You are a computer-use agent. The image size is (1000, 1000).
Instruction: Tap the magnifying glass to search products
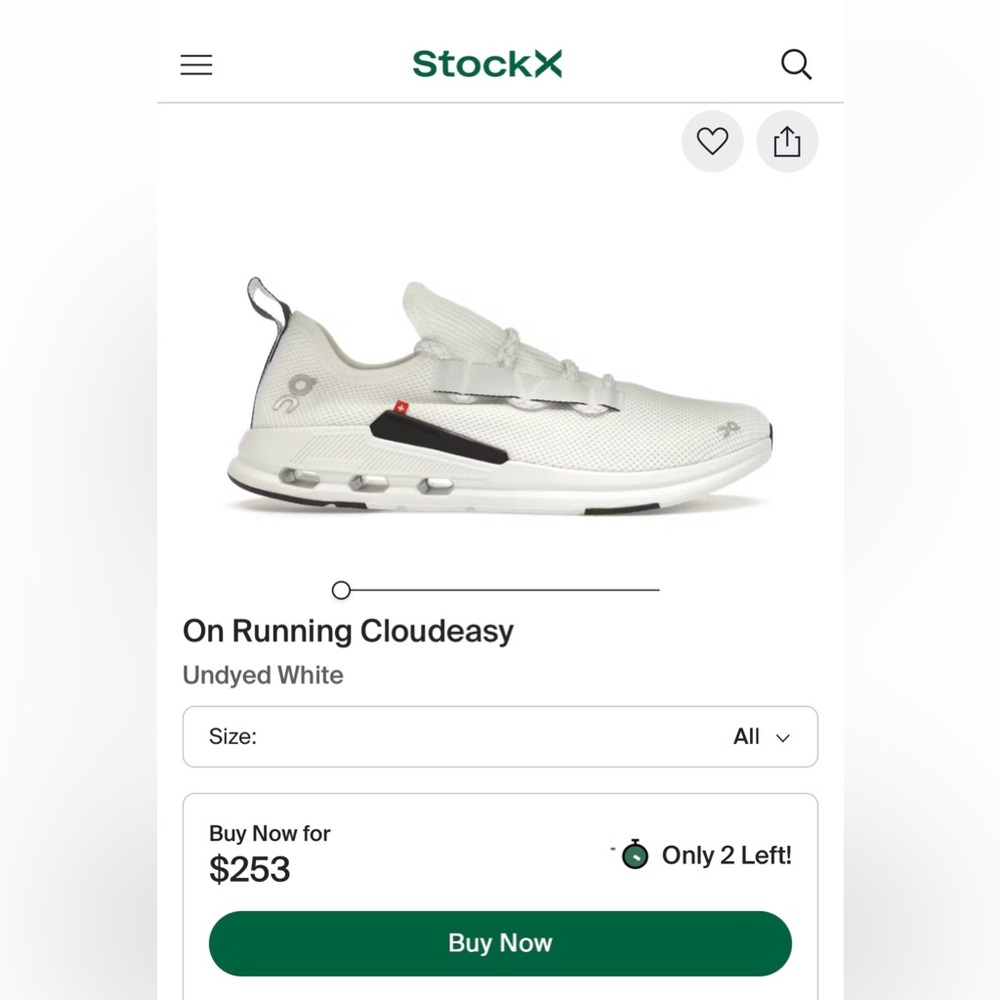click(x=797, y=64)
